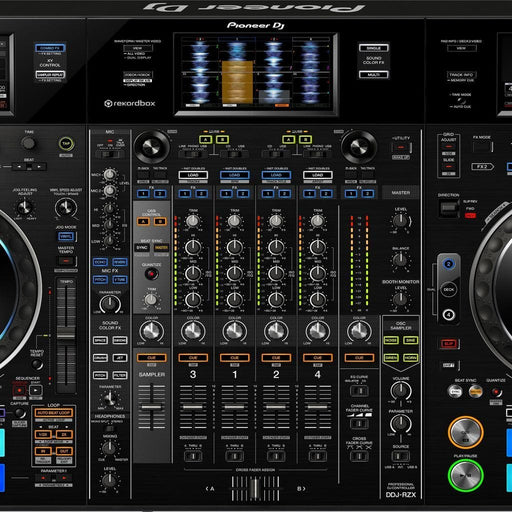Click the channel 1 HI EQ knob
The image size is (512, 512).
235,247
